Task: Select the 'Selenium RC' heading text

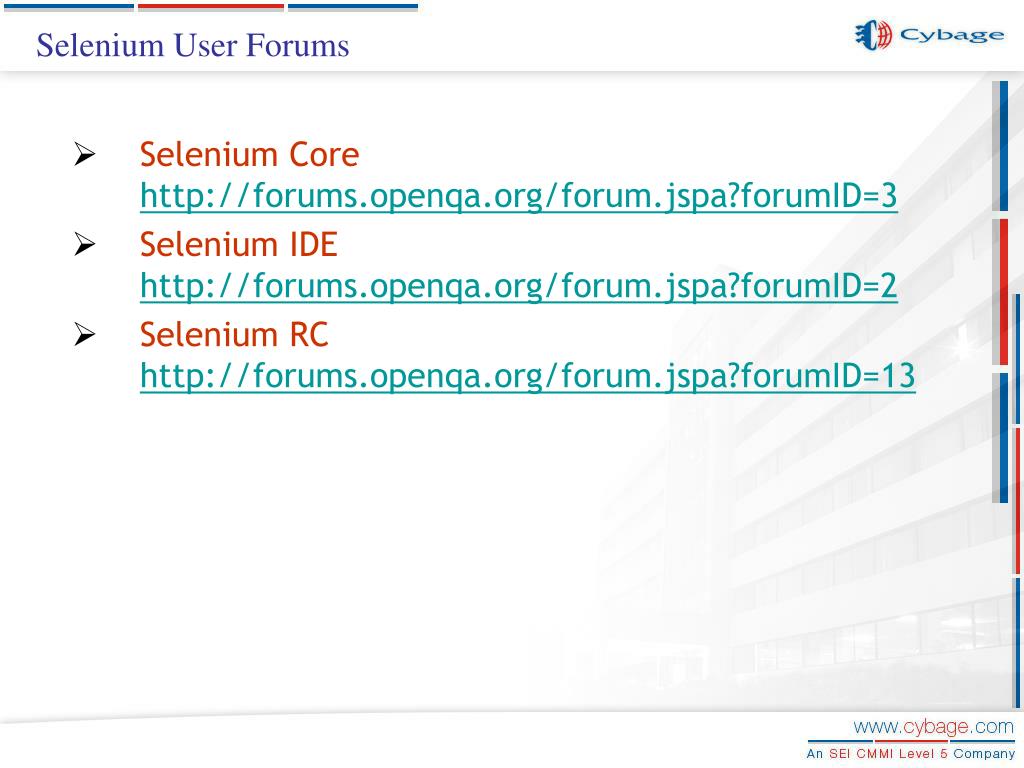Action: (234, 335)
